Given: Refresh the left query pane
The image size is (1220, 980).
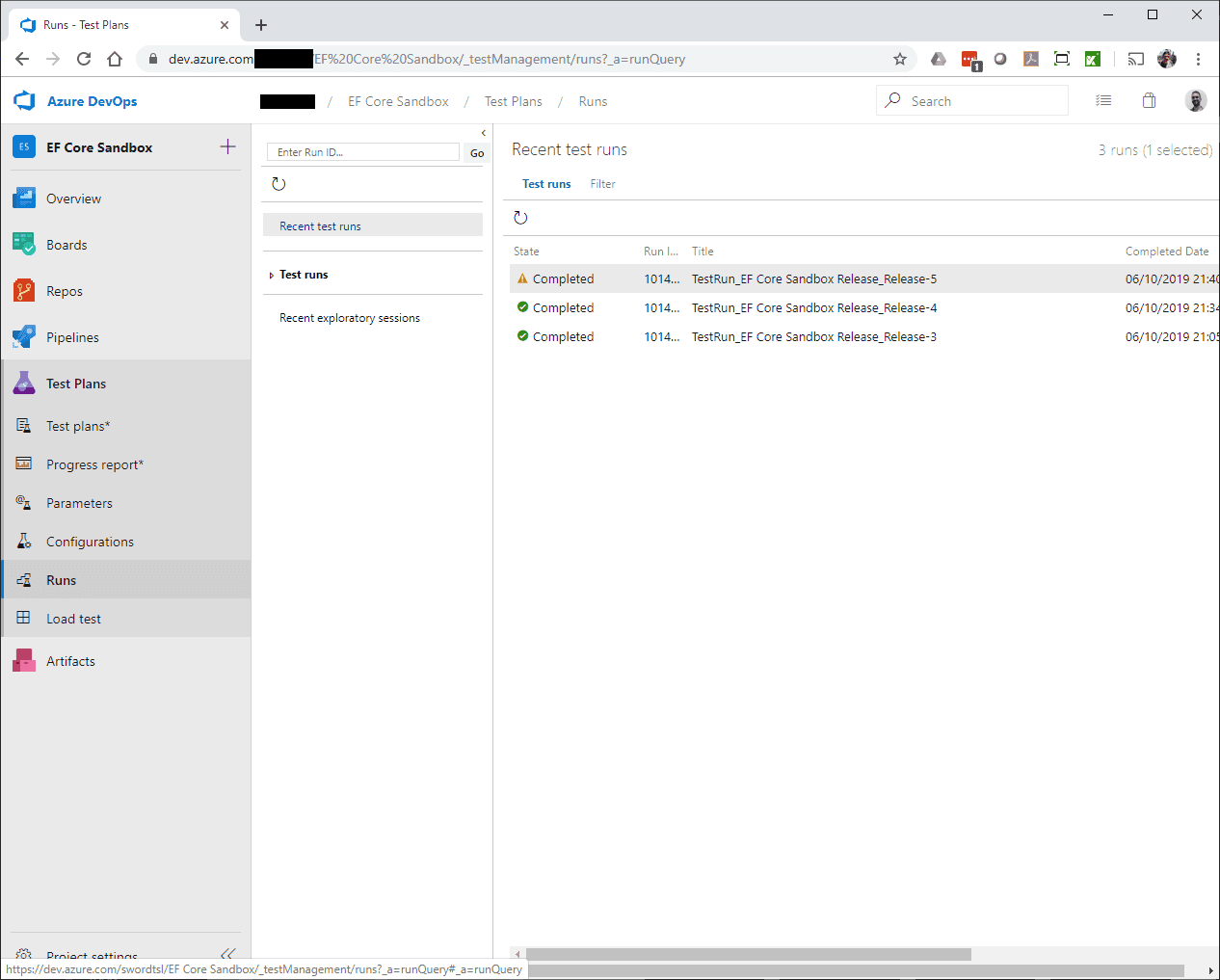Looking at the screenshot, I should click(278, 184).
